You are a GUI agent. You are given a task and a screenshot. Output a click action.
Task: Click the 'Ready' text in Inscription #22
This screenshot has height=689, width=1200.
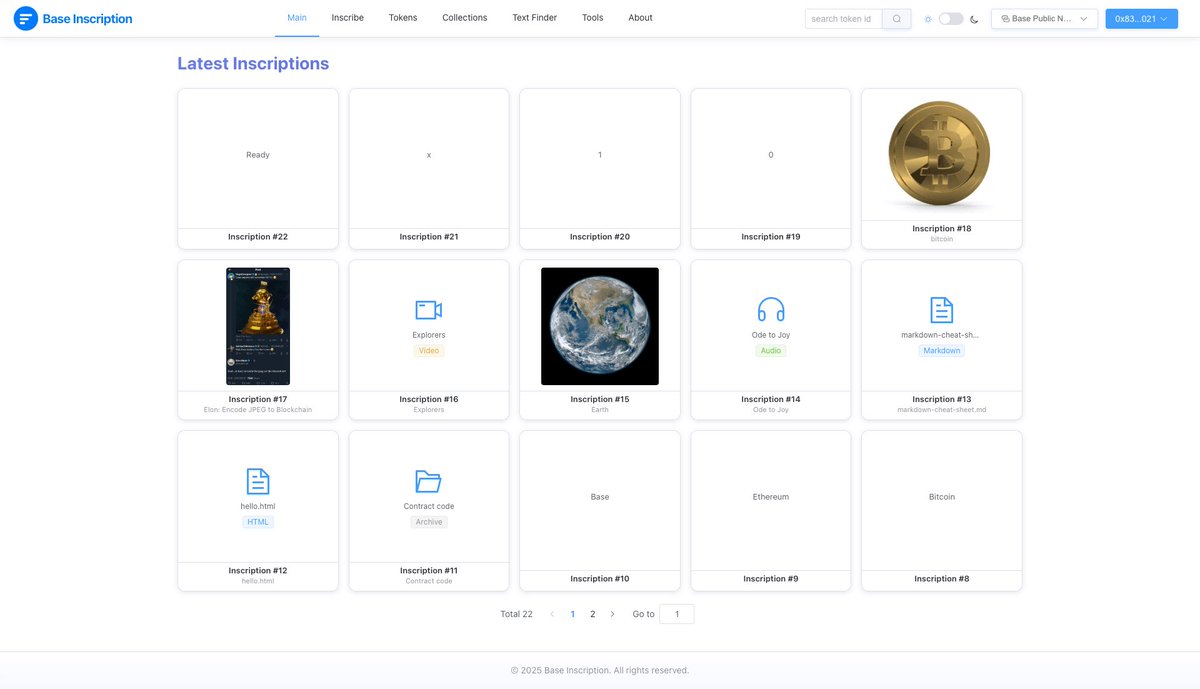[x=258, y=155]
